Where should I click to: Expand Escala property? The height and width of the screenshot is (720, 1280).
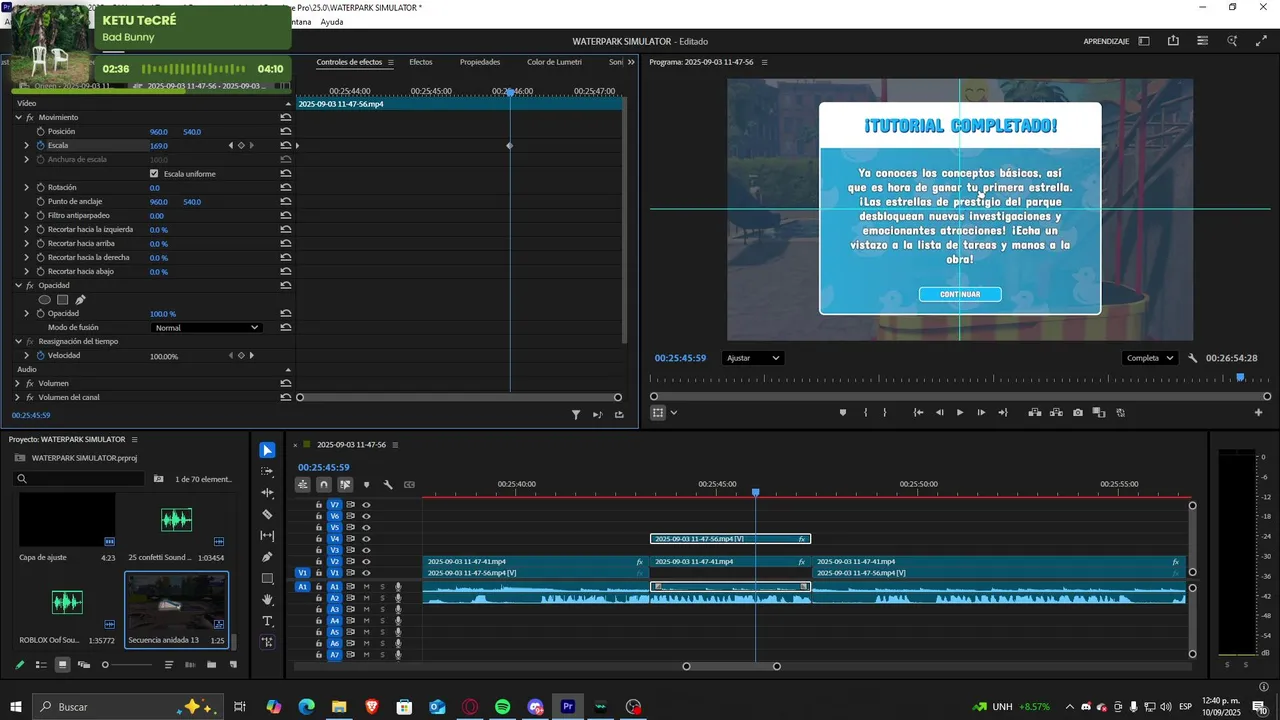[x=27, y=145]
